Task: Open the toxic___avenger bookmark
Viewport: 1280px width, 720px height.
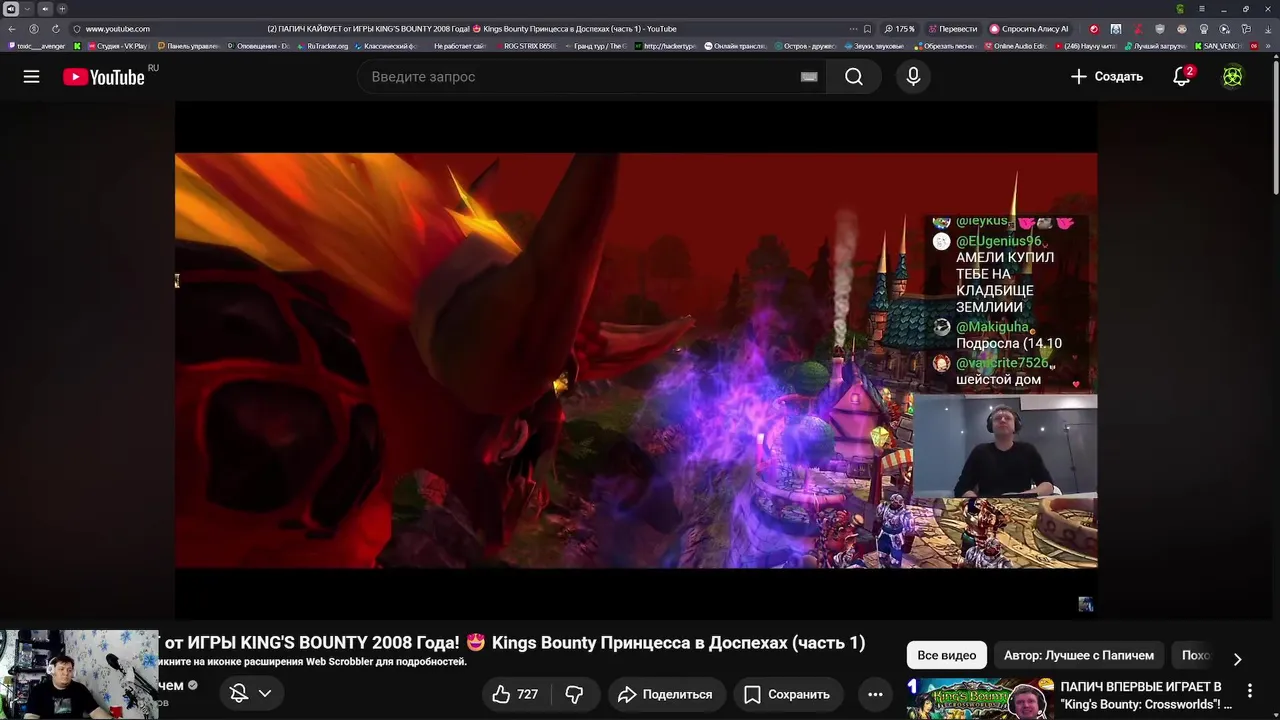Action: coord(37,46)
